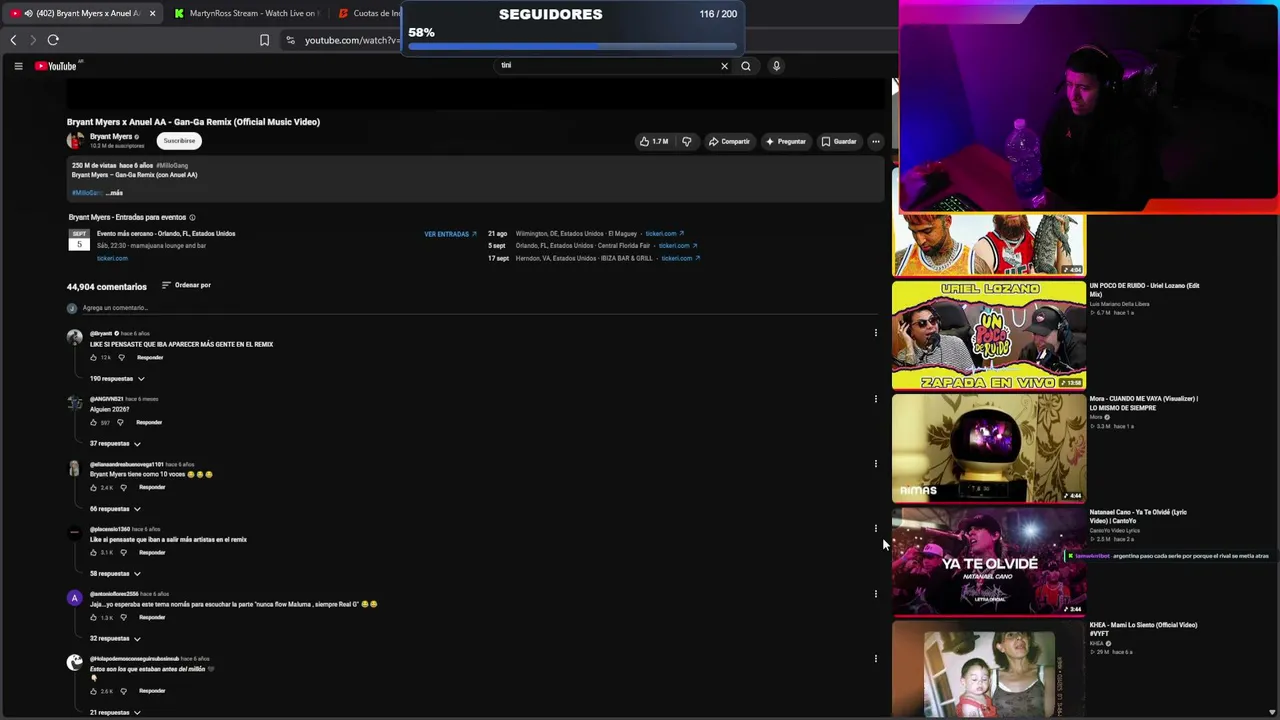Expand the 190 respuestas thread
The width and height of the screenshot is (1280, 720).
coord(117,379)
